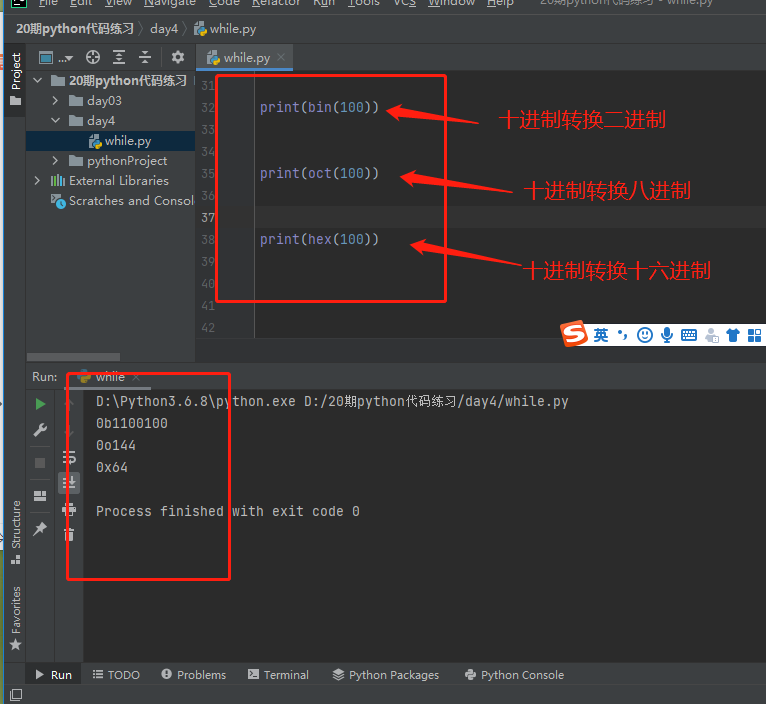Click the Clear All trash icon
This screenshot has height=704, width=766.
click(x=69, y=534)
